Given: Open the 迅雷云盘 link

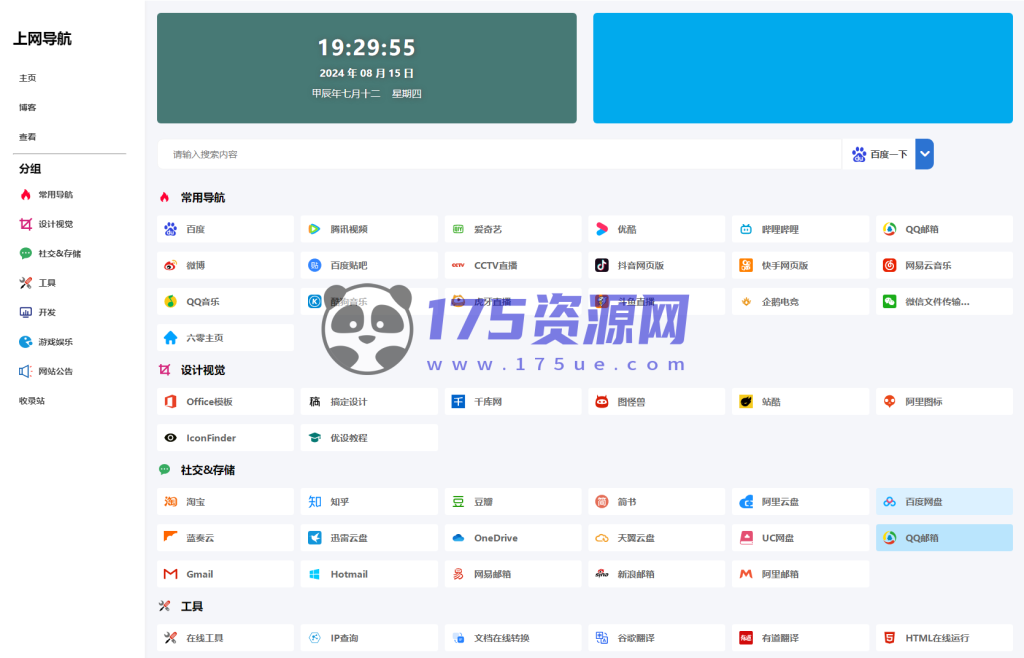Looking at the screenshot, I should tap(369, 538).
